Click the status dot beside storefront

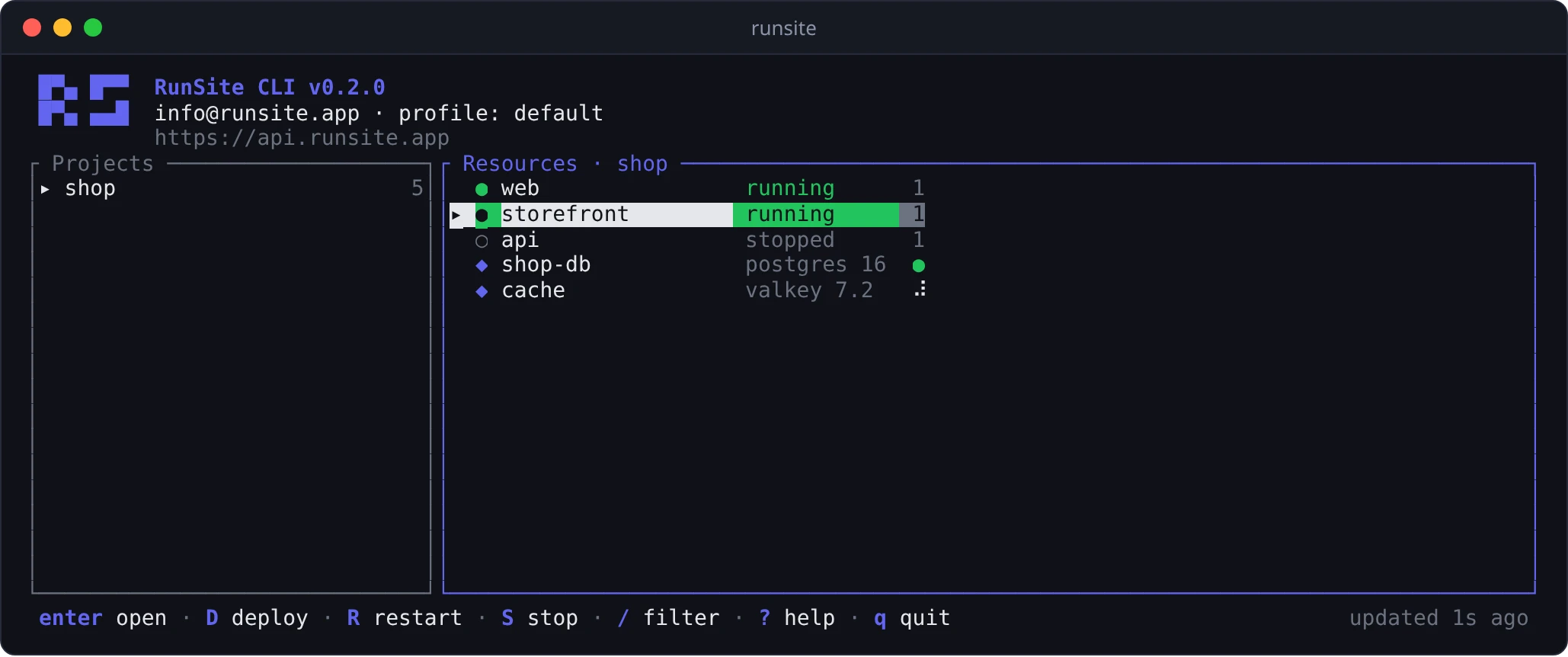(x=482, y=215)
